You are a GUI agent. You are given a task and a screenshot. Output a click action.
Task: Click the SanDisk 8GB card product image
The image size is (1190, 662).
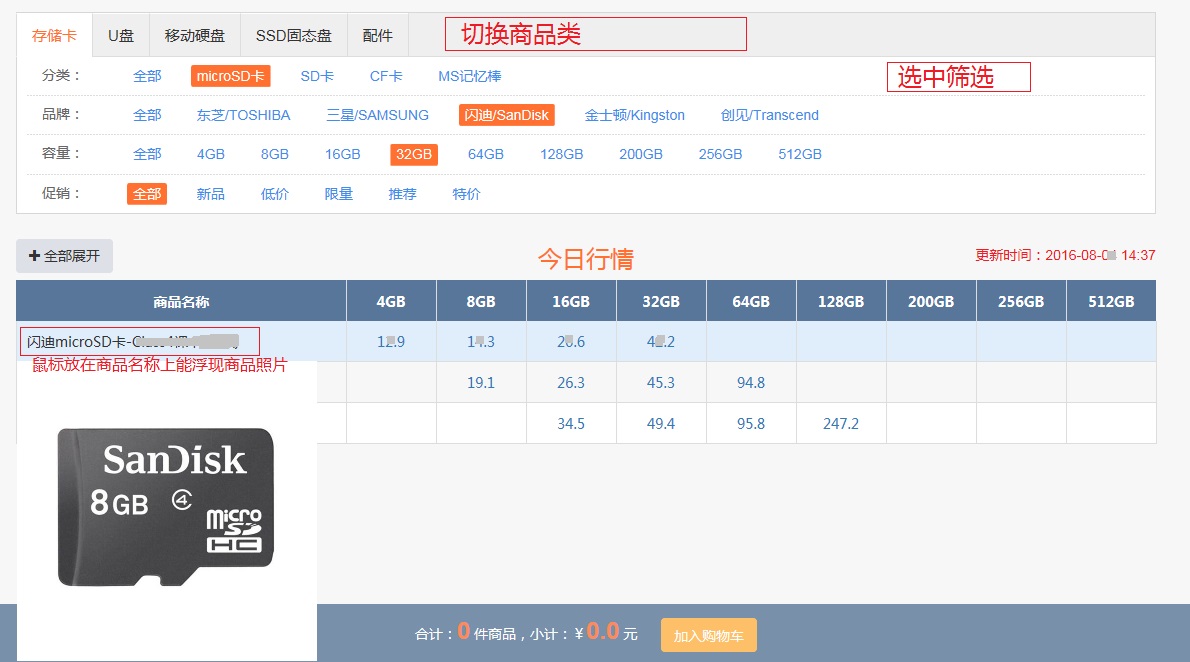(x=166, y=506)
